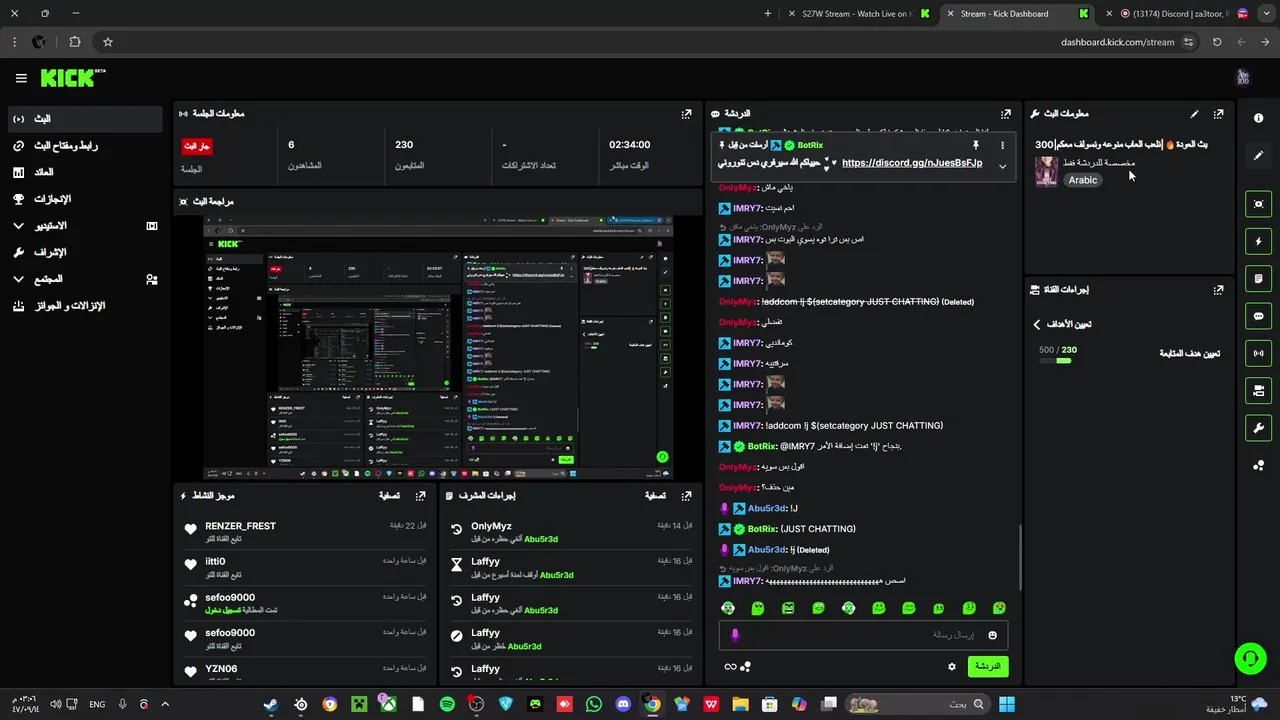Click iitti0 in the activity feed

click(215, 562)
